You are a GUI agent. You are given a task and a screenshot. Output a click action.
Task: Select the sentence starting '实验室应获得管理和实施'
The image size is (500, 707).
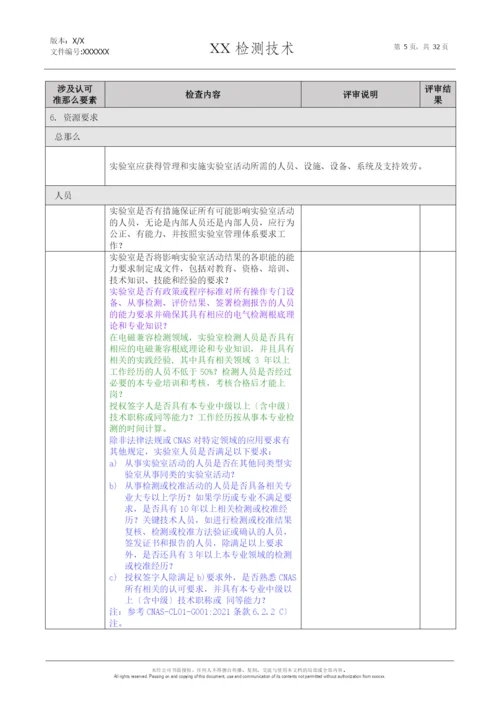[266, 166]
